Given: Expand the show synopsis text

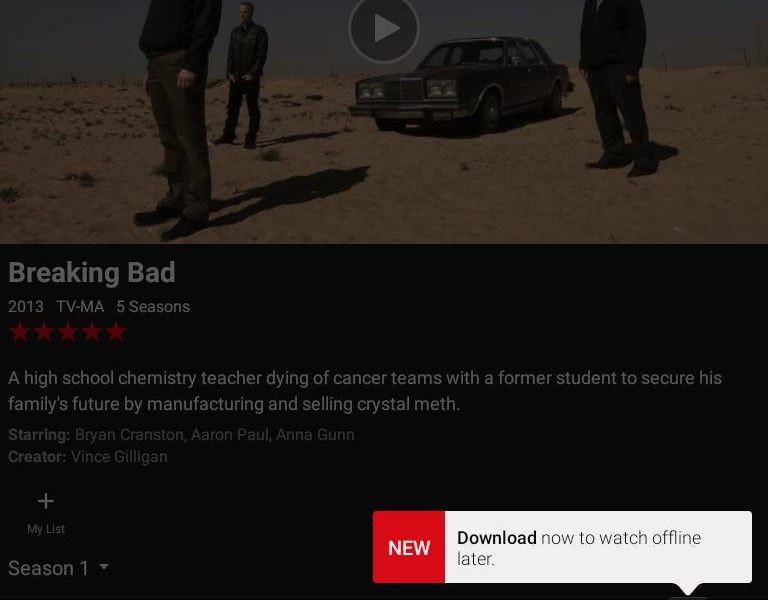Looking at the screenshot, I should (365, 391).
